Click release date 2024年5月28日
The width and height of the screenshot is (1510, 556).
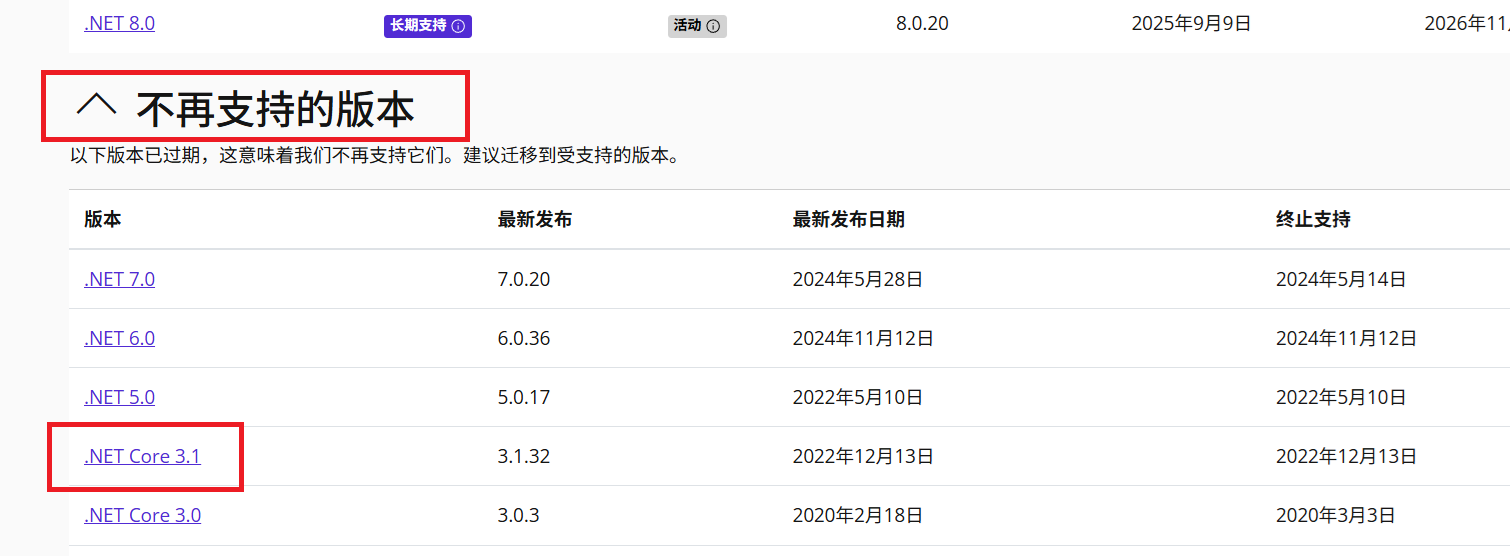point(858,280)
